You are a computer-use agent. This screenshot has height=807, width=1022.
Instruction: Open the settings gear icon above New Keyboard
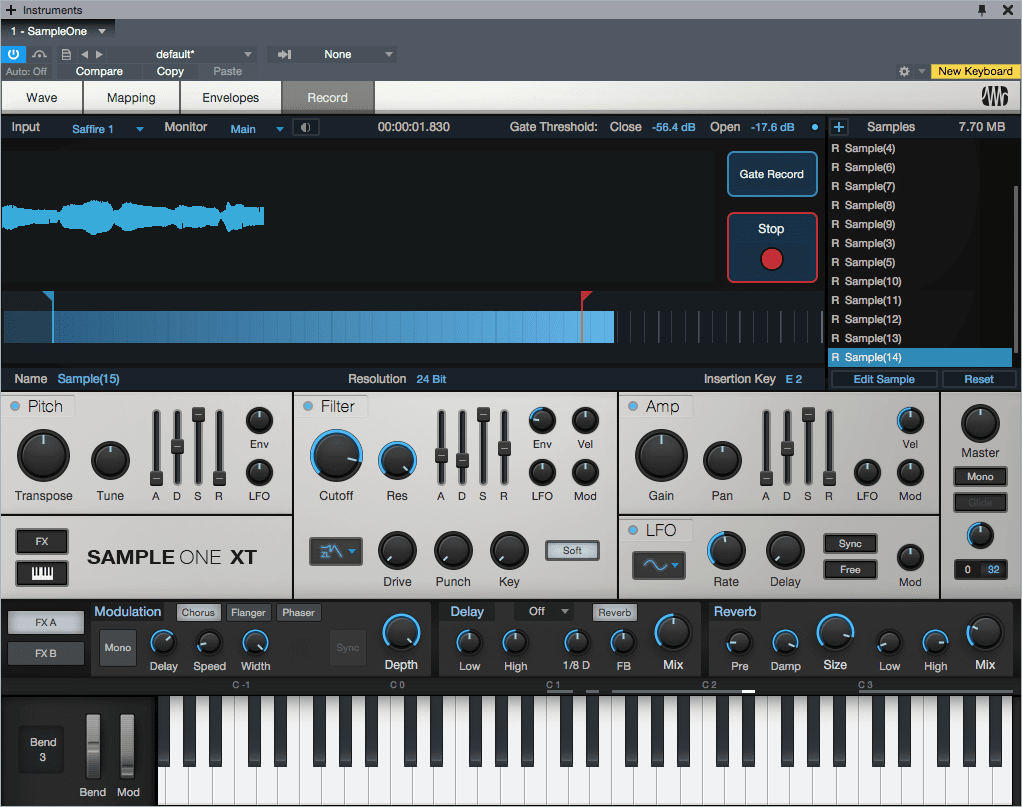pos(904,71)
